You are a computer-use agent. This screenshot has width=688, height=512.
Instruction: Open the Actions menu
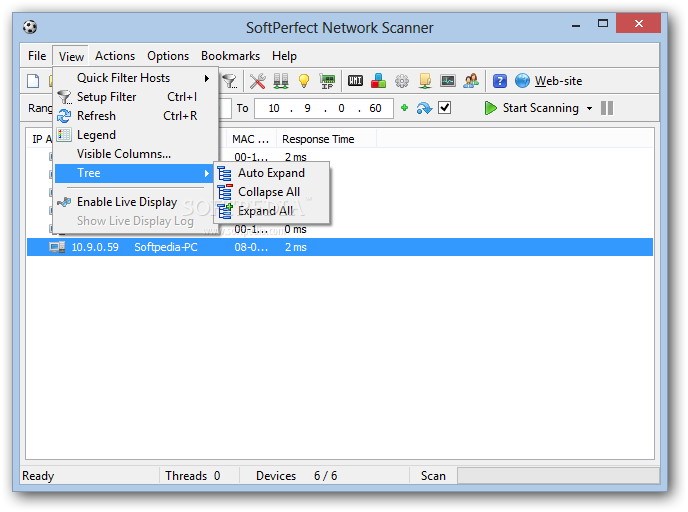click(115, 56)
